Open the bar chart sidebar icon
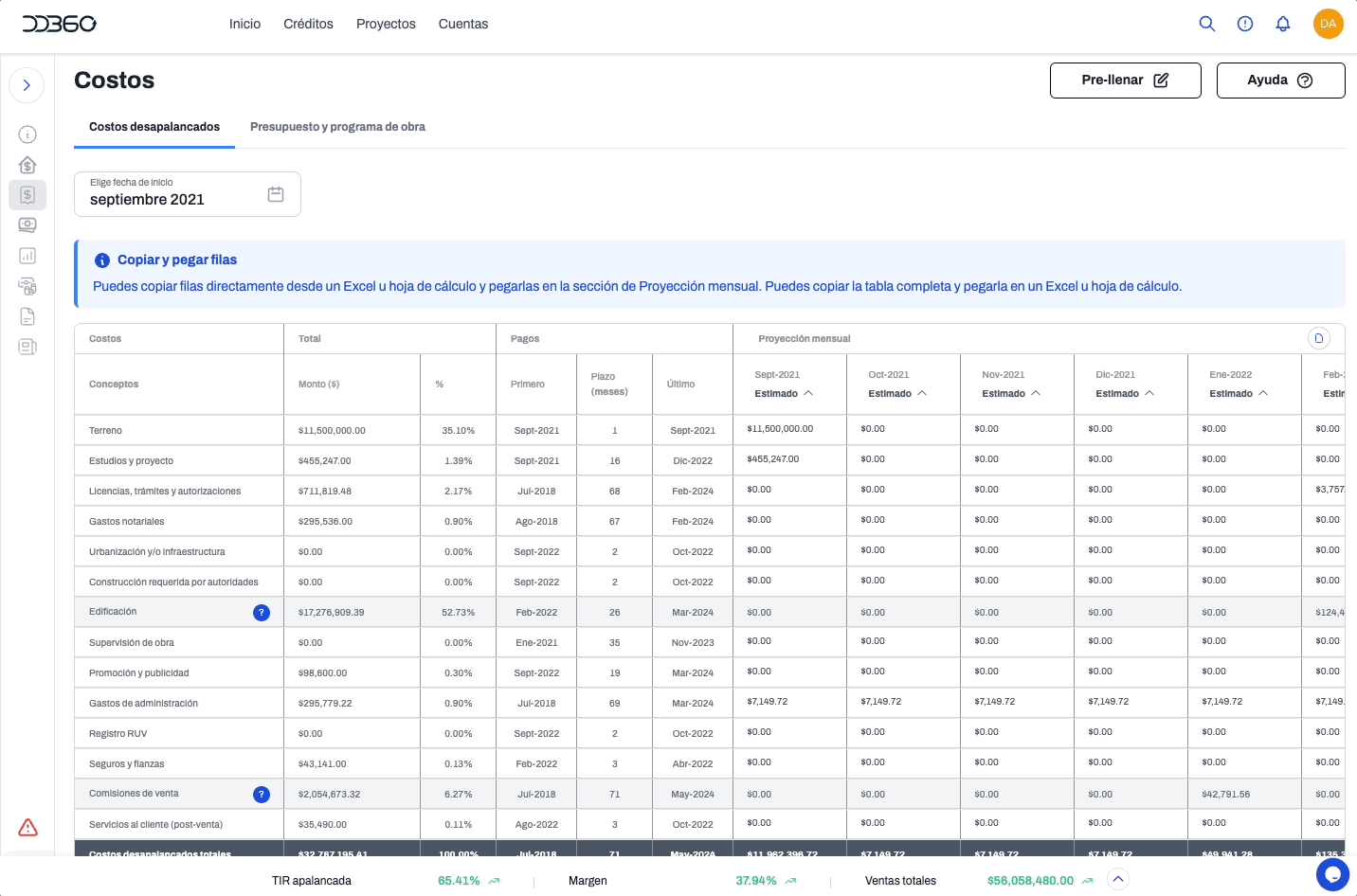 coord(27,256)
